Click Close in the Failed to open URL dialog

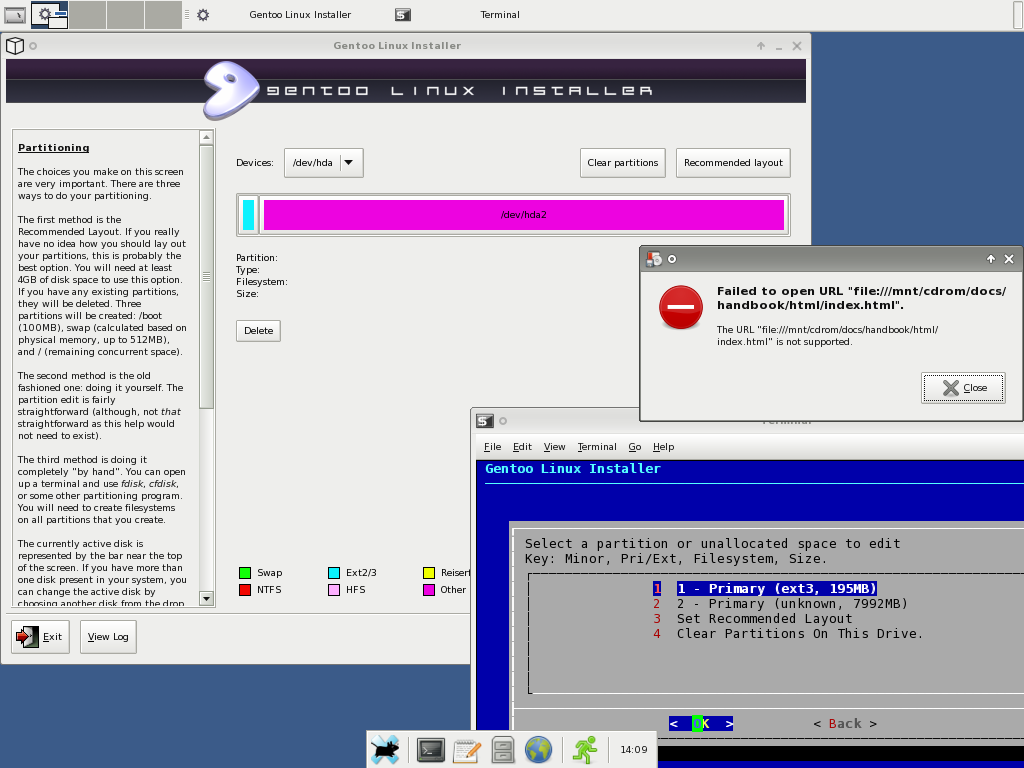click(x=963, y=388)
